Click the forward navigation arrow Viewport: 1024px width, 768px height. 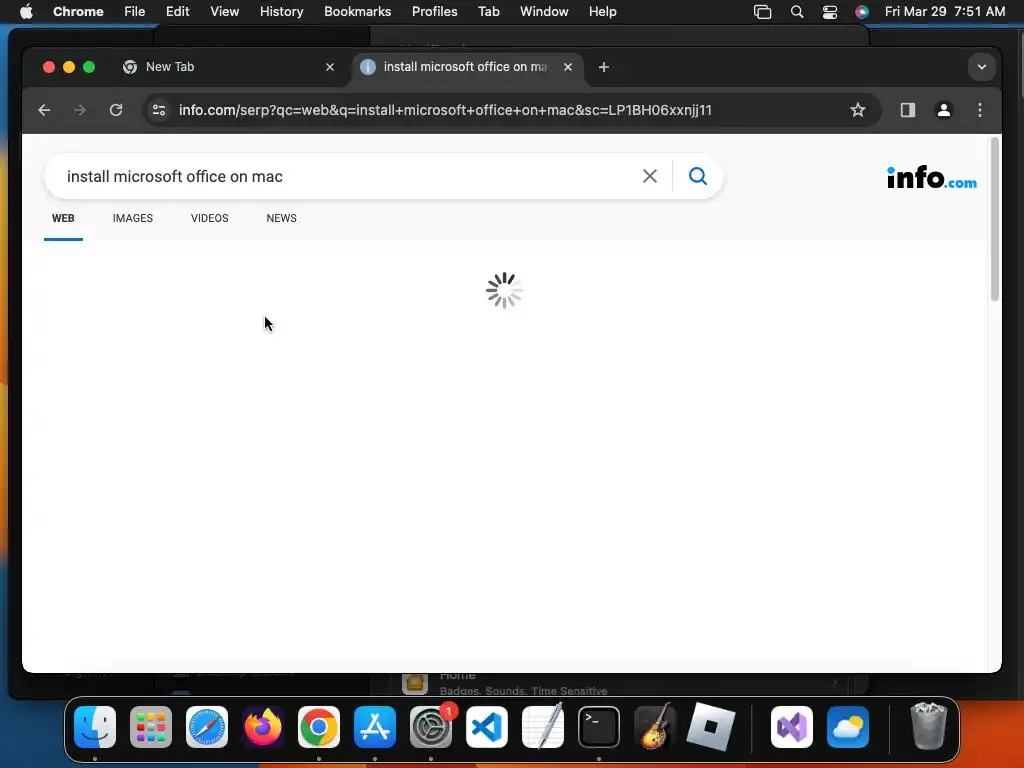click(80, 110)
